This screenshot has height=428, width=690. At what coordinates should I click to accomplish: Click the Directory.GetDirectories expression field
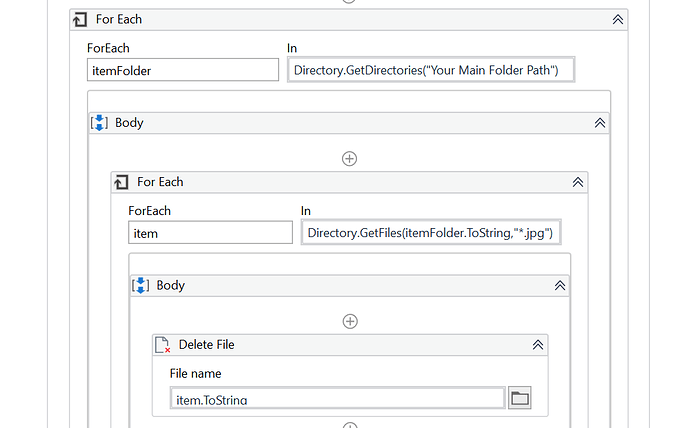430,70
